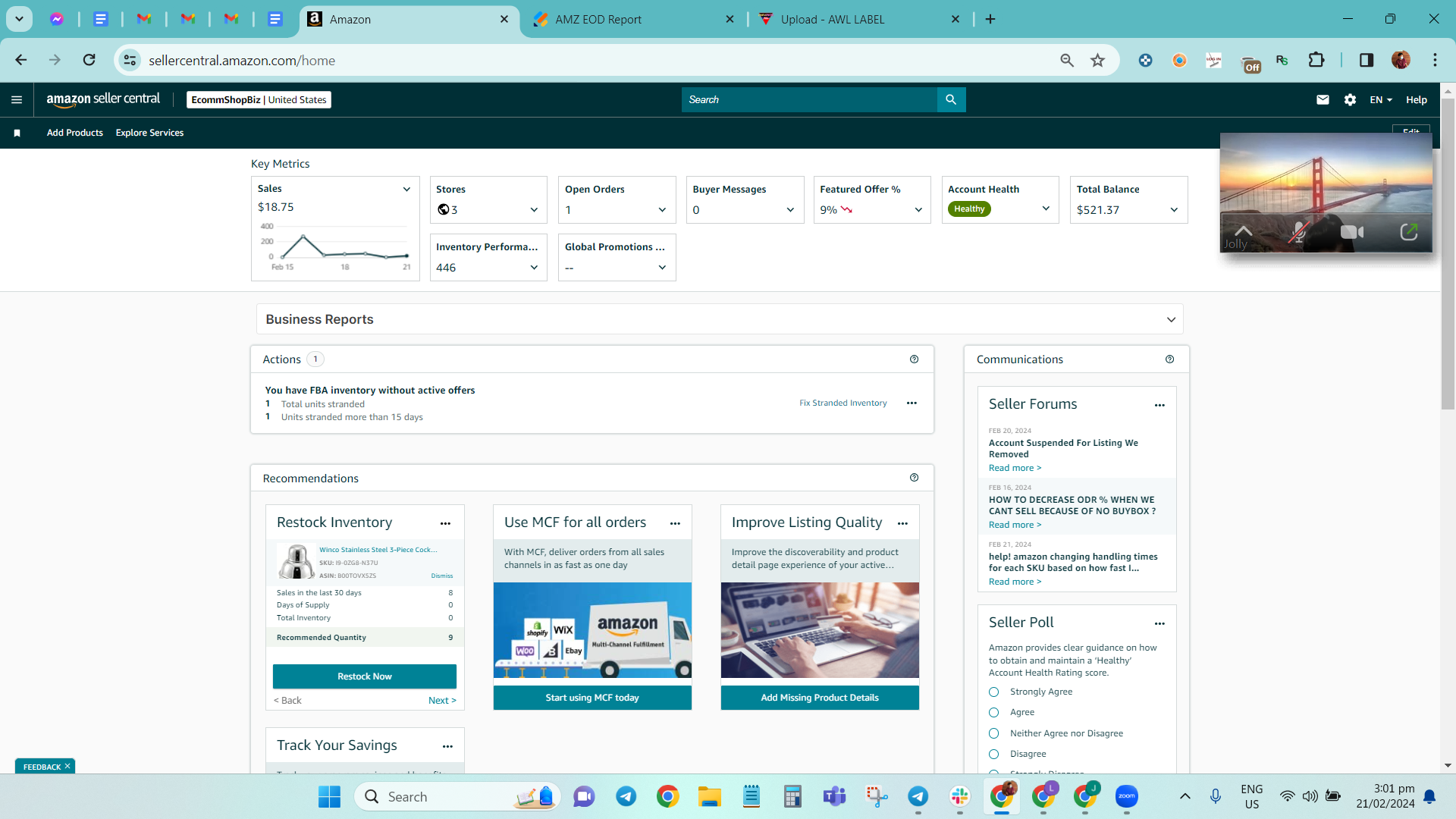
Task: Close the FEEDBACK tab with its X
Action: click(x=67, y=767)
